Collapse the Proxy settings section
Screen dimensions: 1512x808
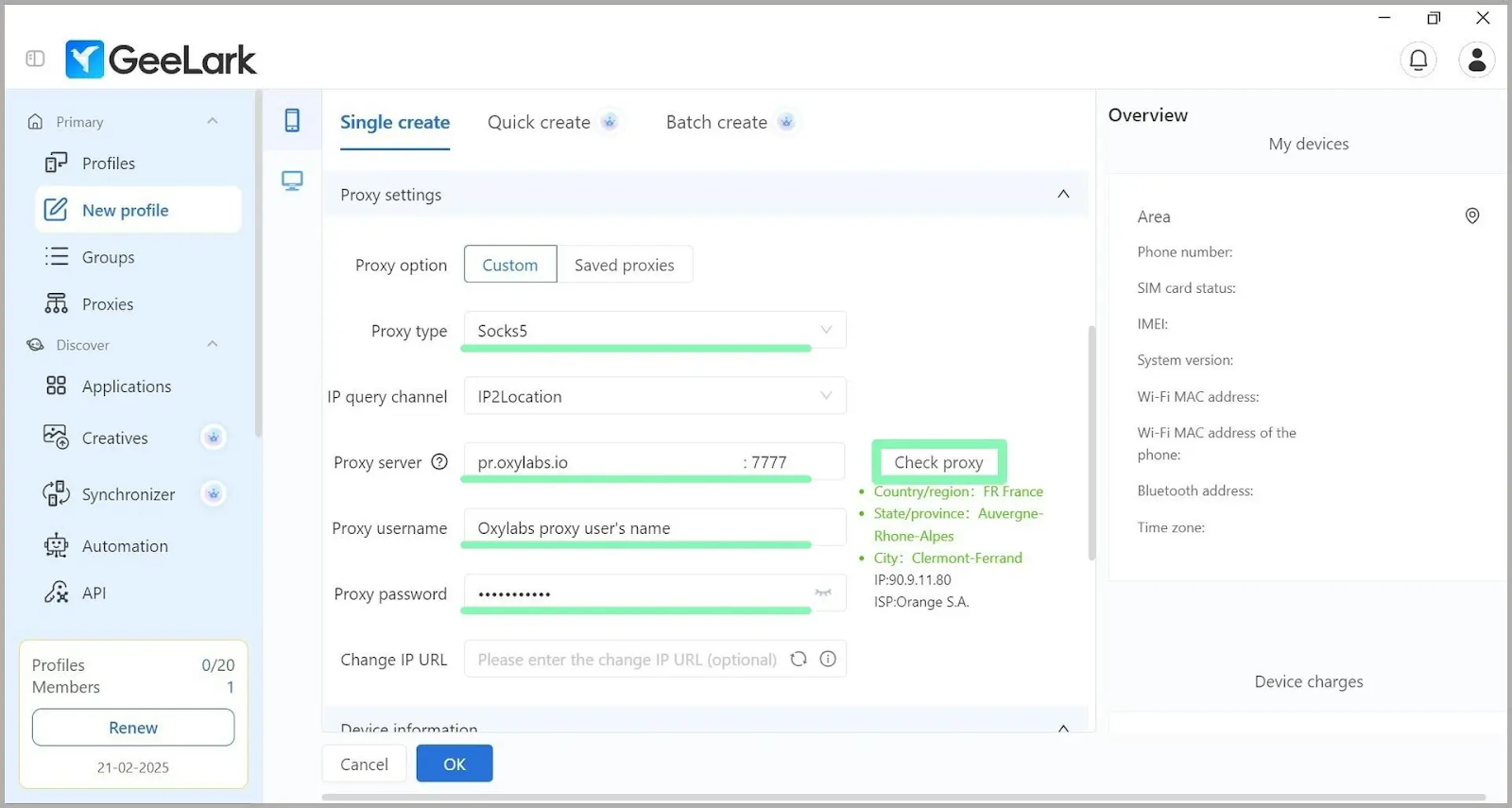(1063, 194)
